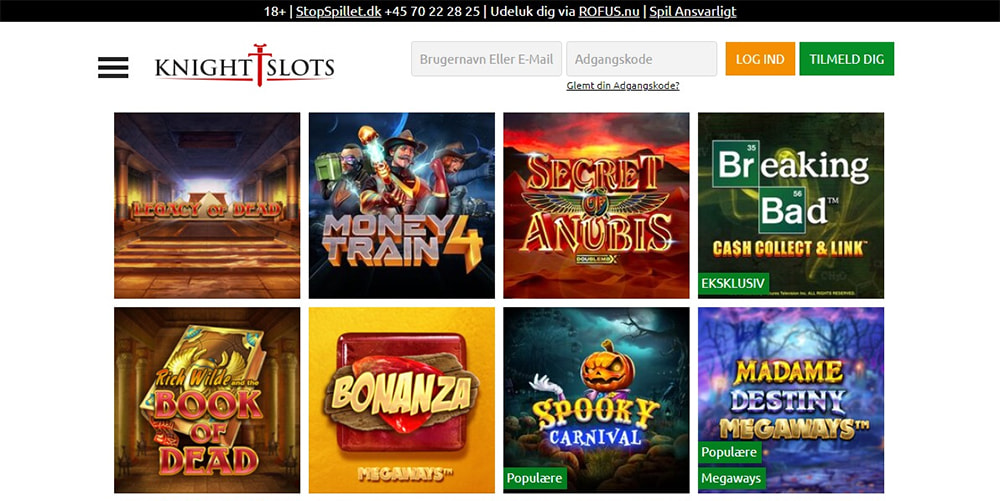Viewport: 1000px width, 501px height.
Task: Open Legacy of Dead game tile
Action: click(207, 205)
